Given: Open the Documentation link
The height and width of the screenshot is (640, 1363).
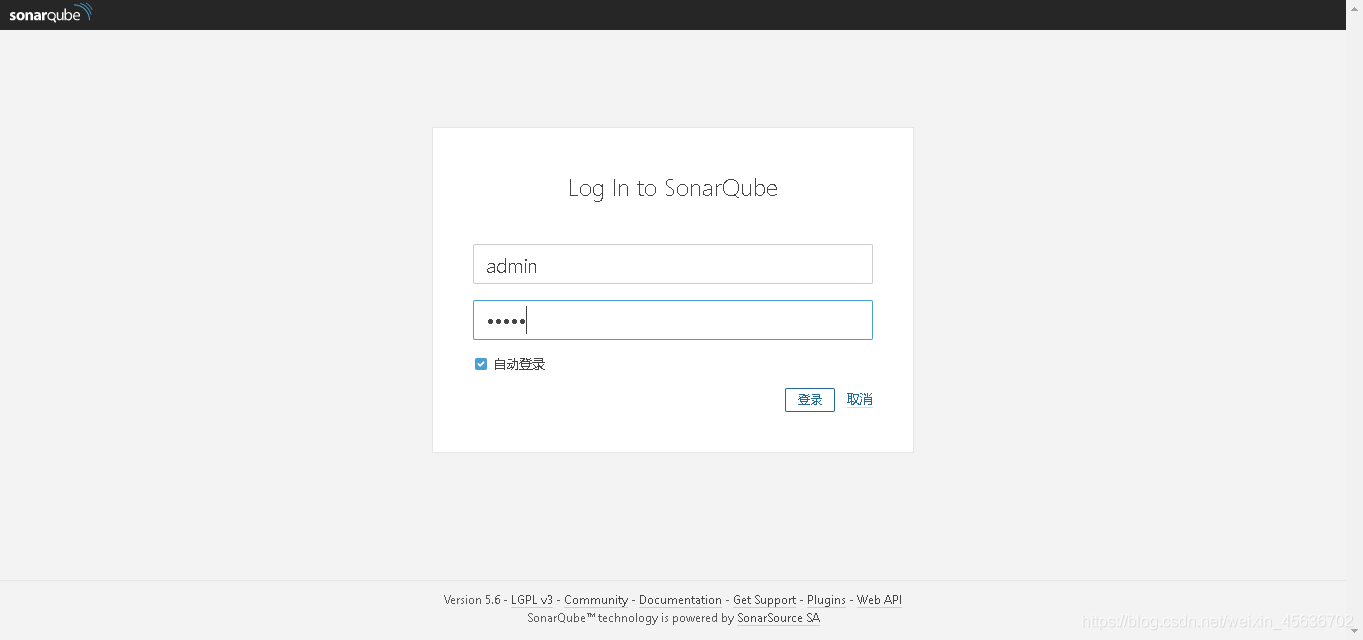Looking at the screenshot, I should [x=680, y=600].
